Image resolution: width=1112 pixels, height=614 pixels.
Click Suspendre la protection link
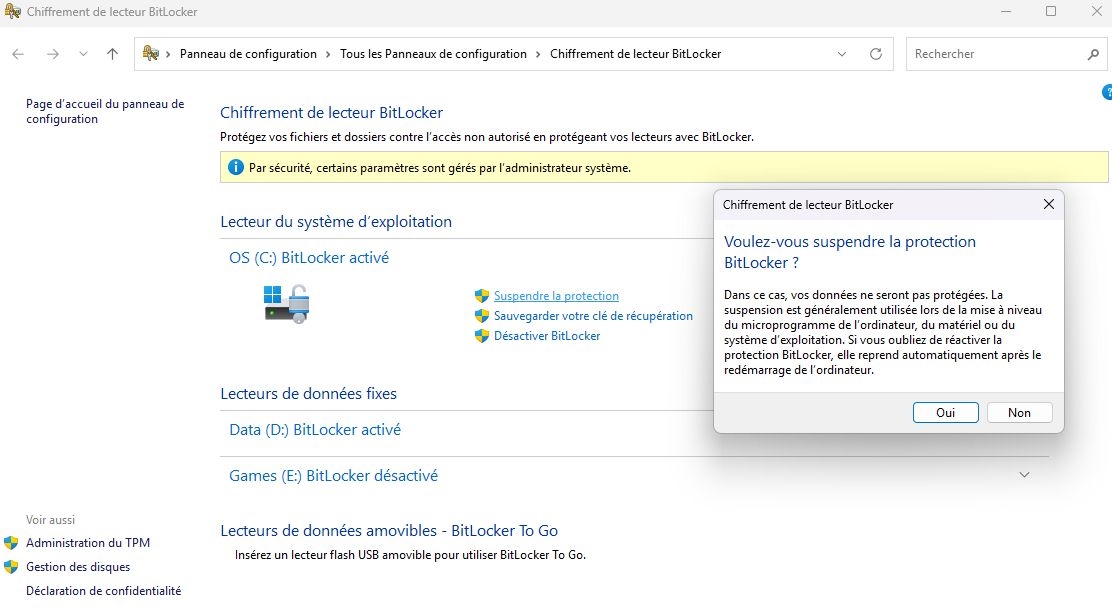pyautogui.click(x=556, y=296)
